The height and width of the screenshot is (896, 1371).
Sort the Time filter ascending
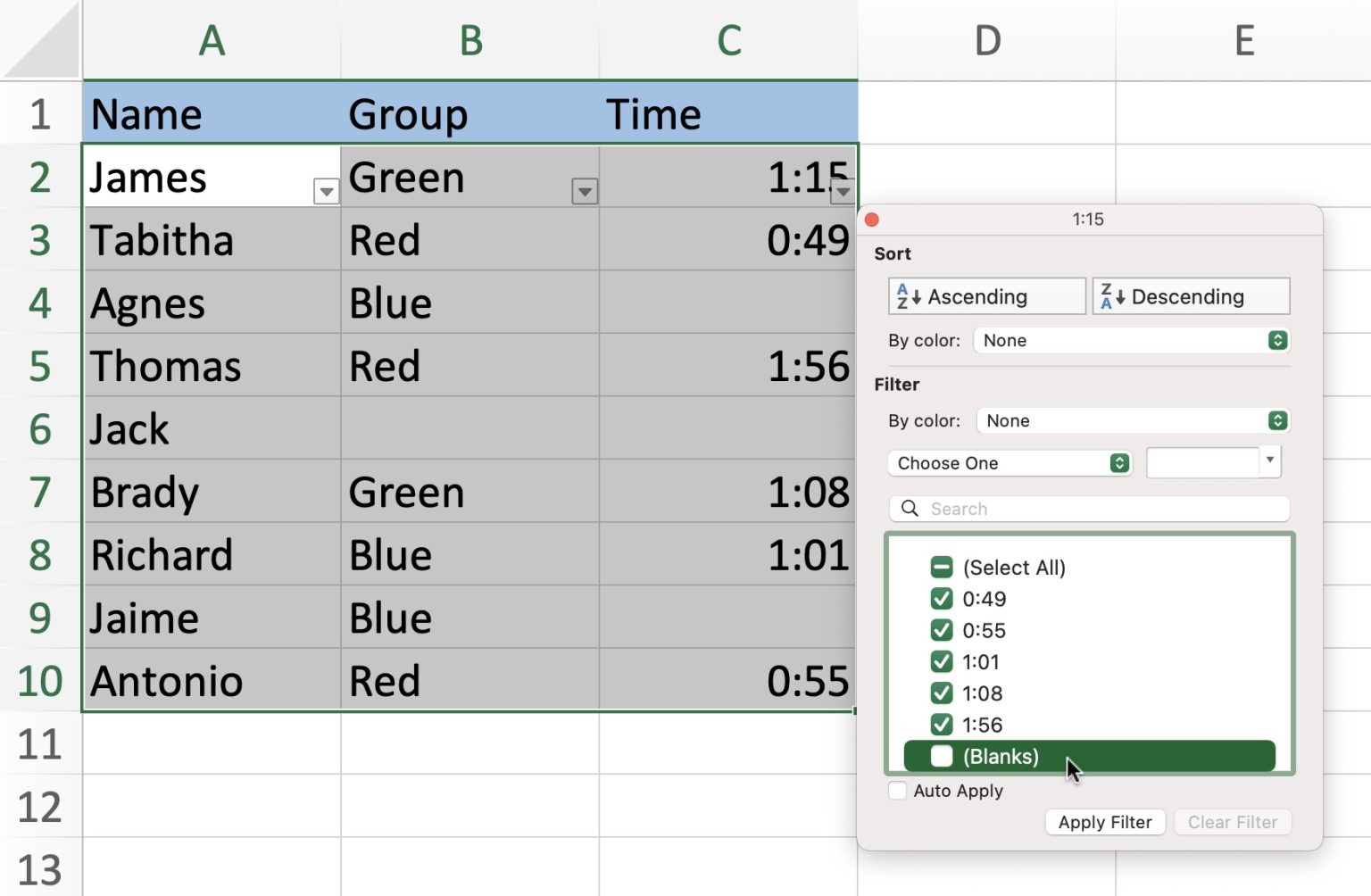pos(985,295)
